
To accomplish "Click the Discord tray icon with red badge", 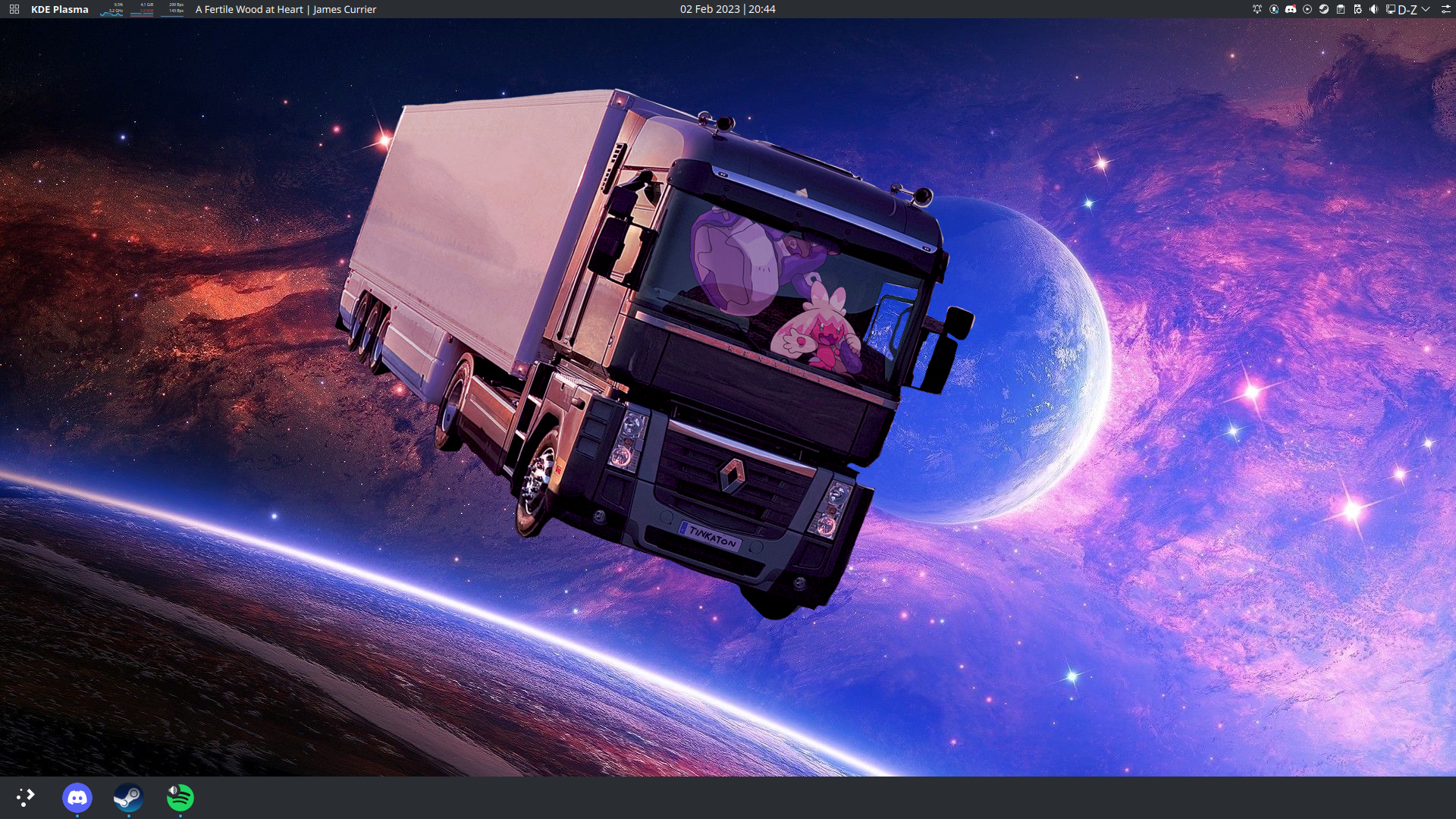I will click(1291, 9).
